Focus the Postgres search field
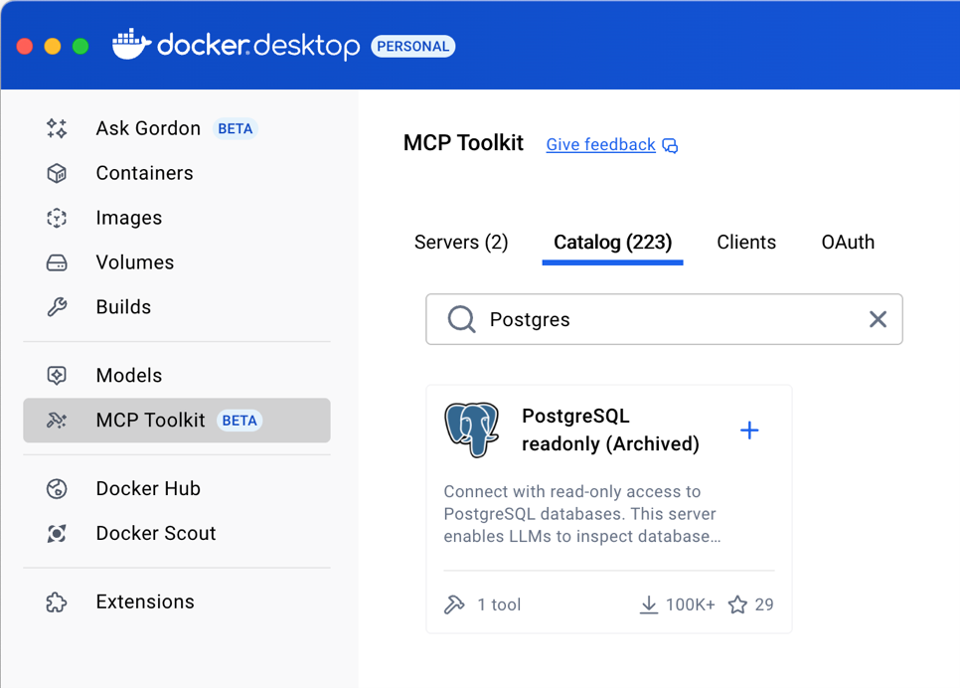This screenshot has height=688, width=960. (664, 319)
